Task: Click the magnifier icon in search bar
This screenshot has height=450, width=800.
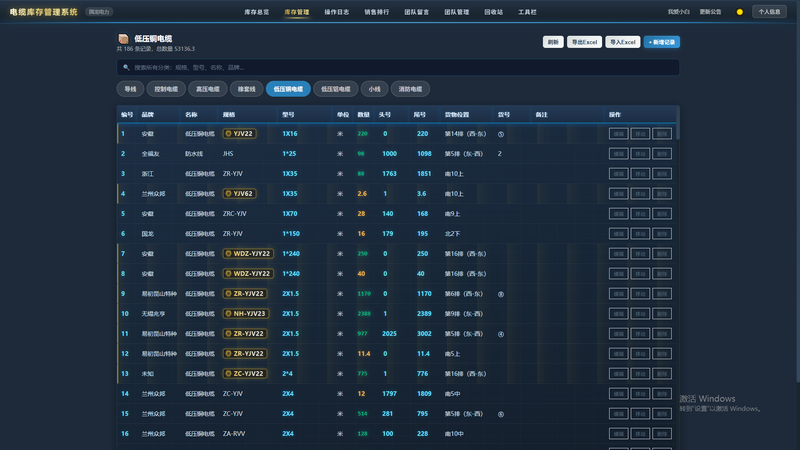Action: click(x=126, y=67)
